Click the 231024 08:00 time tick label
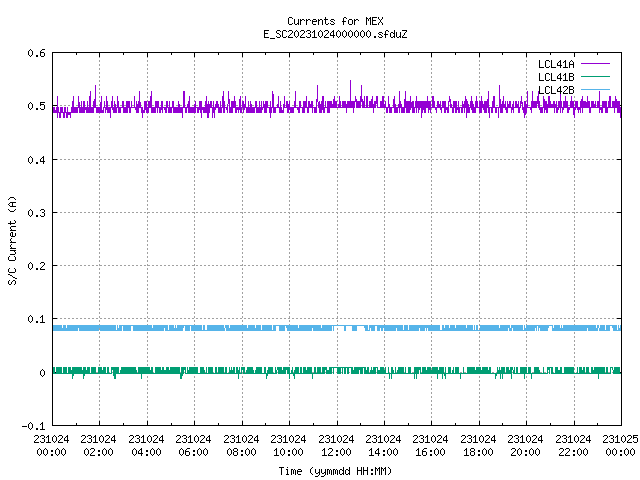This screenshot has height=480, width=640. click(x=241, y=446)
